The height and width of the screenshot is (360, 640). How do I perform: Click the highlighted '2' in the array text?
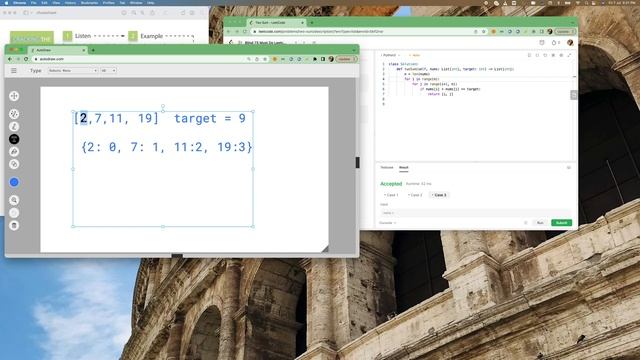[83, 118]
